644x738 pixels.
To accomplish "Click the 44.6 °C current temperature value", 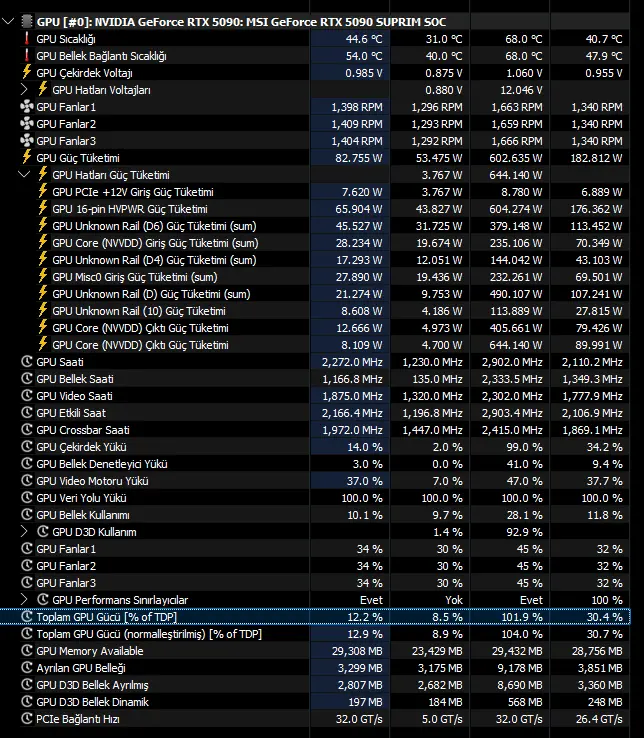I will pos(364,39).
